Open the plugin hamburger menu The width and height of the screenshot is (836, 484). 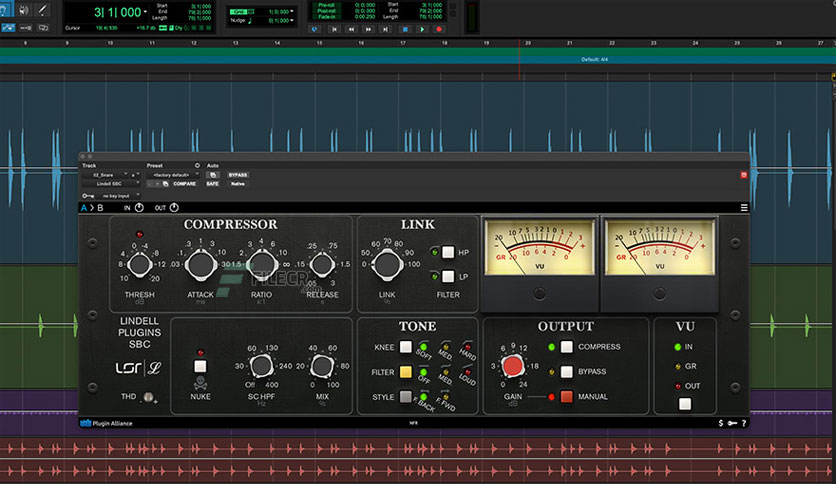743,208
